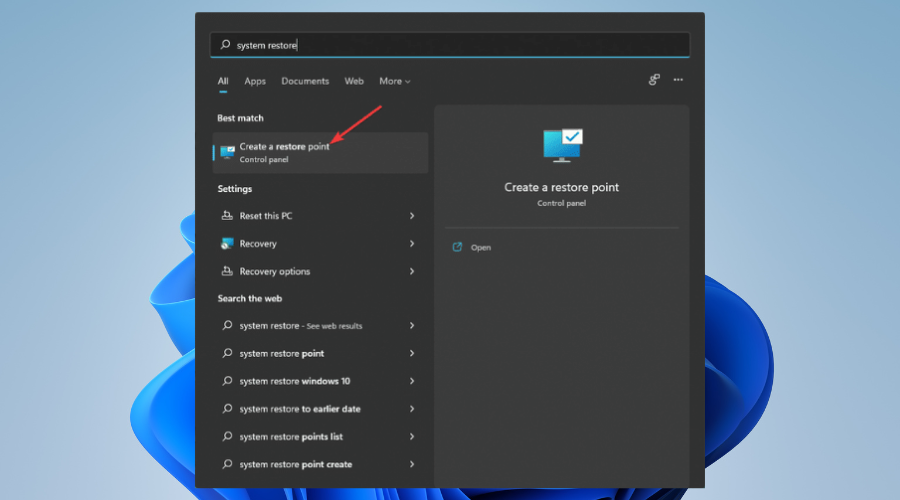The image size is (900, 500).
Task: Click the Reset this PC icon
Action: [x=227, y=216]
